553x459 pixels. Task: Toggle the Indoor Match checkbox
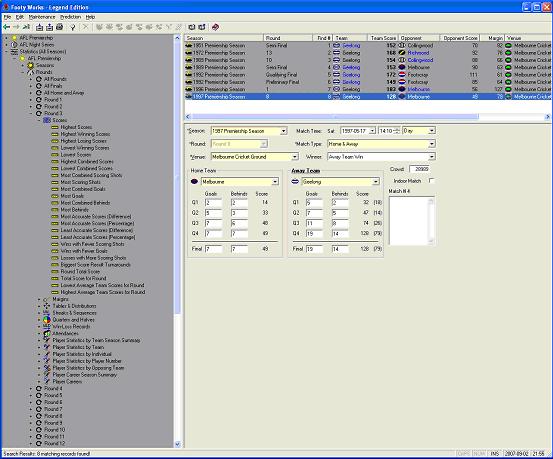431,181
